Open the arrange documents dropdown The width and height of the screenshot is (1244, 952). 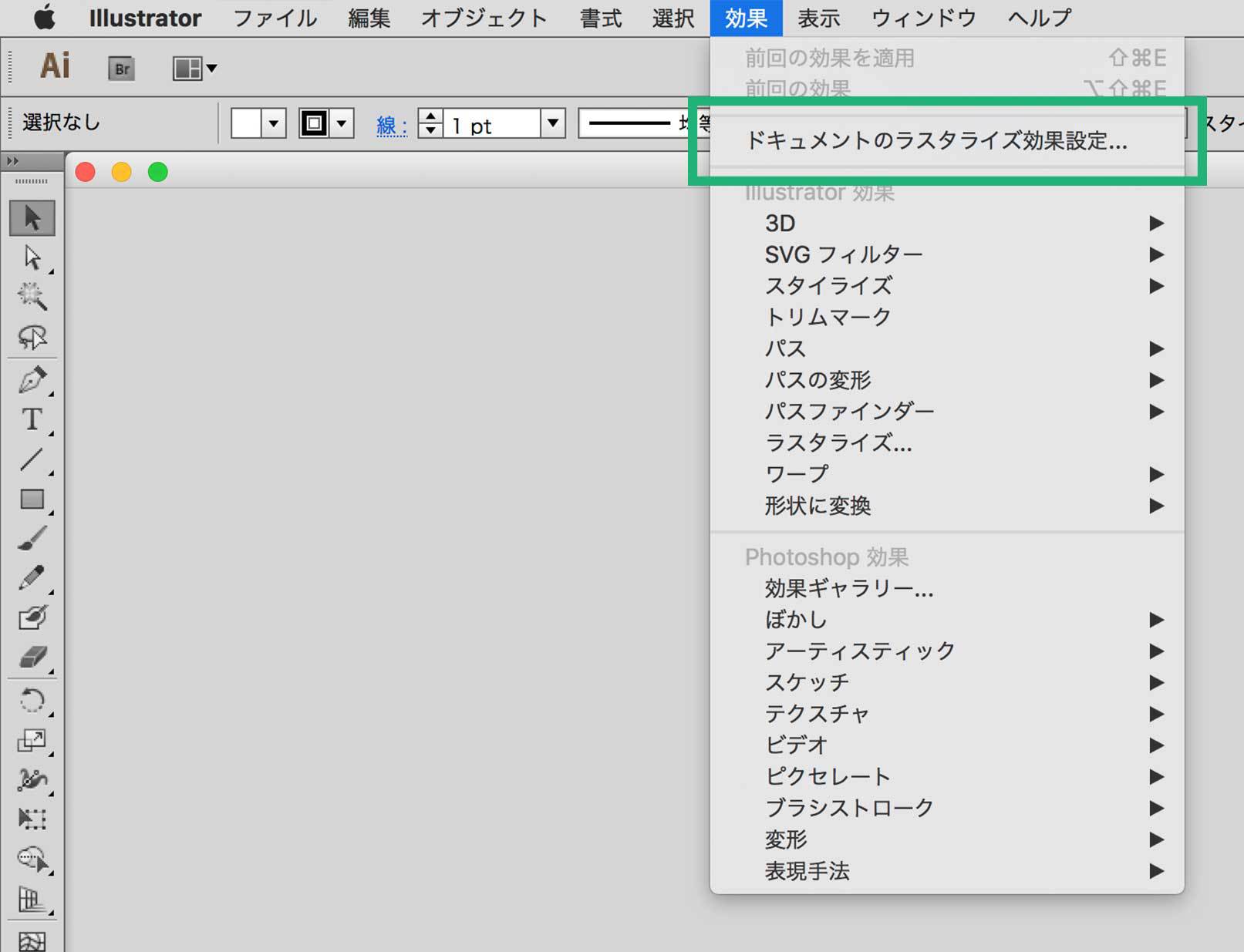(x=194, y=69)
